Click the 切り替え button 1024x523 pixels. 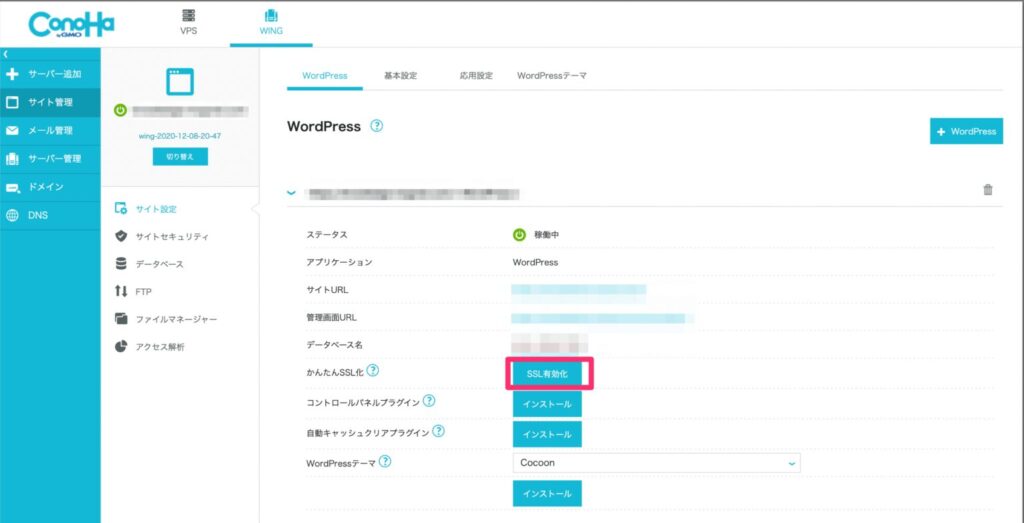point(180,157)
